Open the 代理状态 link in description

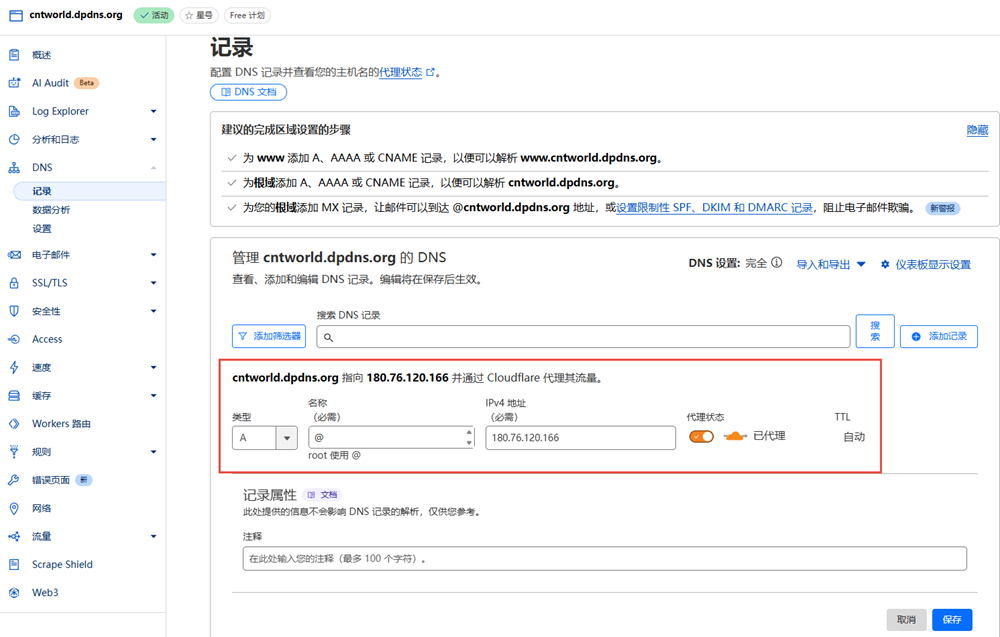[401, 72]
